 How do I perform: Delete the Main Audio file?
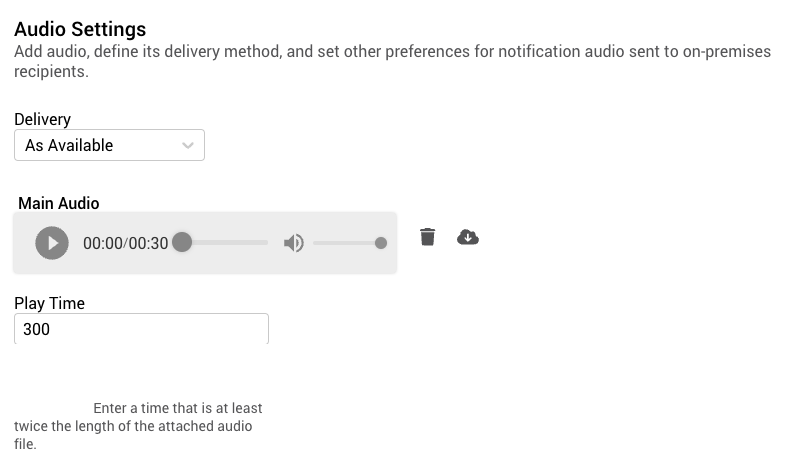pos(428,237)
